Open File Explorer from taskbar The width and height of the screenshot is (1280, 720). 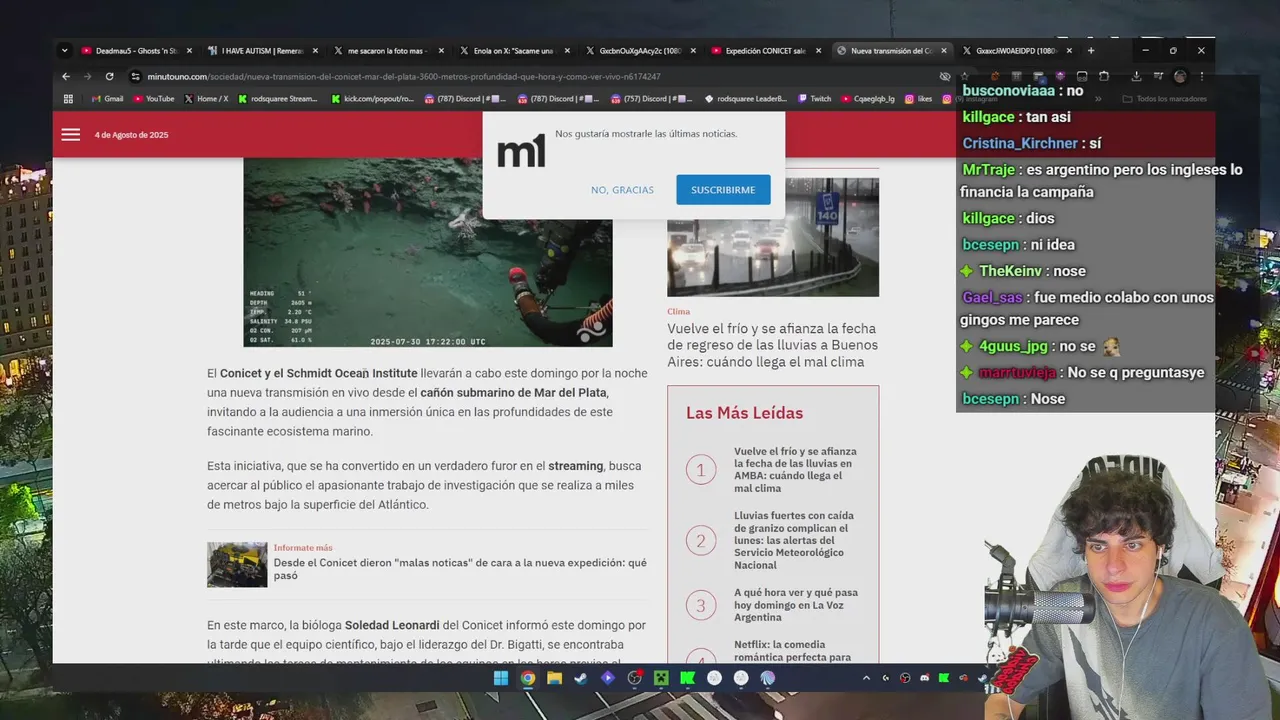point(554,678)
